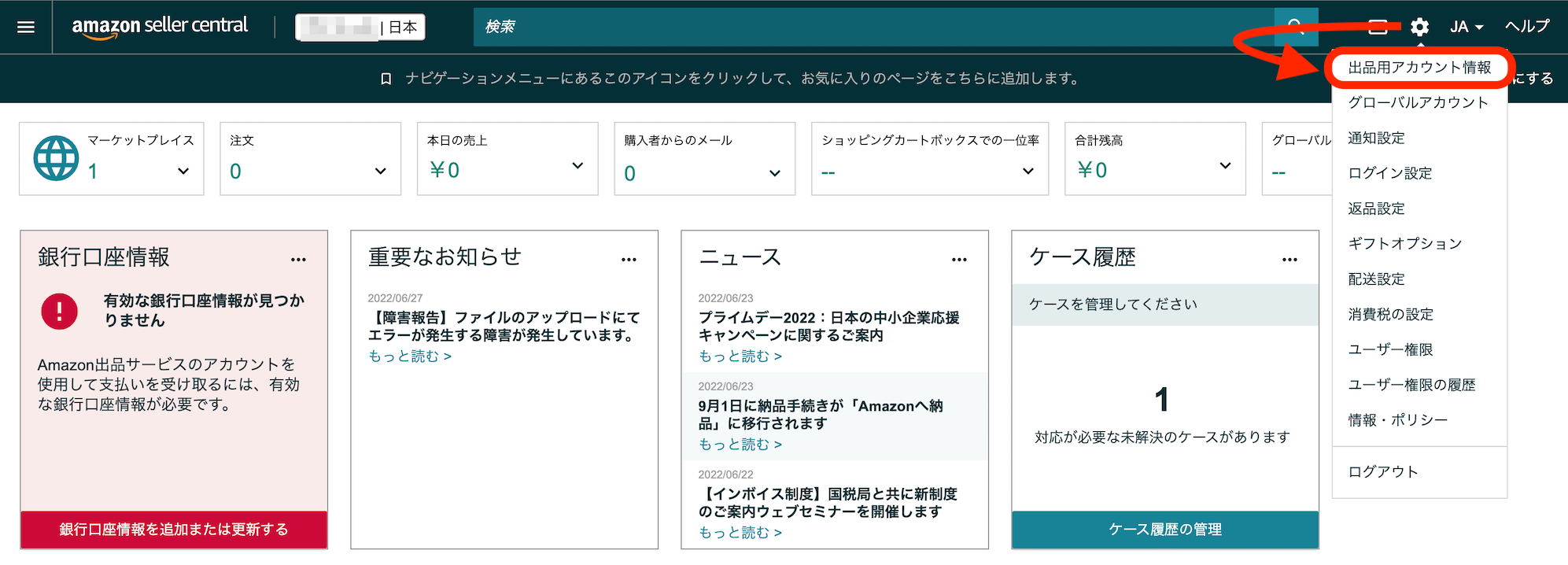Click the search magnifier button

click(1296, 27)
